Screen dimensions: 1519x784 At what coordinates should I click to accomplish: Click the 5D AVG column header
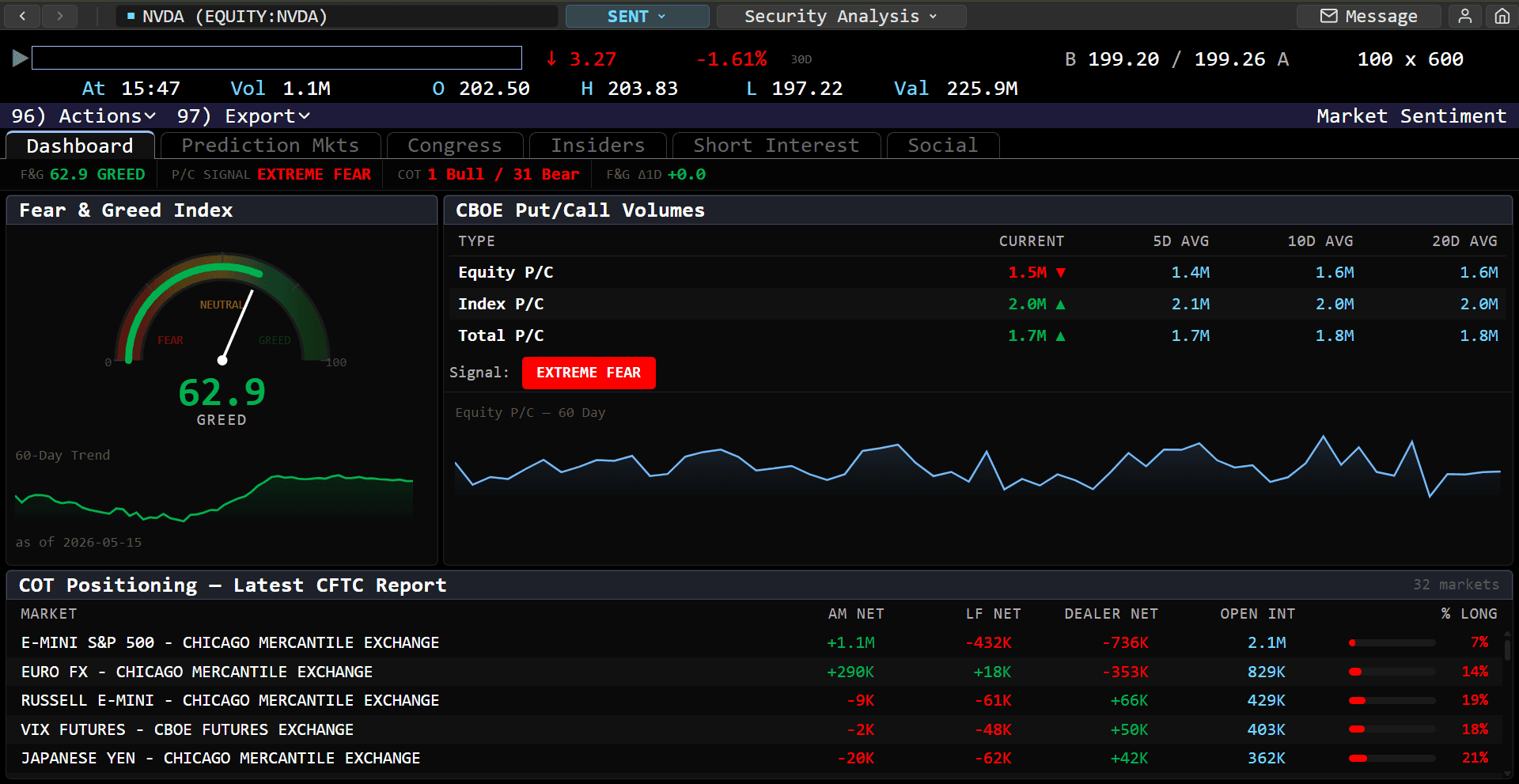click(x=1181, y=241)
